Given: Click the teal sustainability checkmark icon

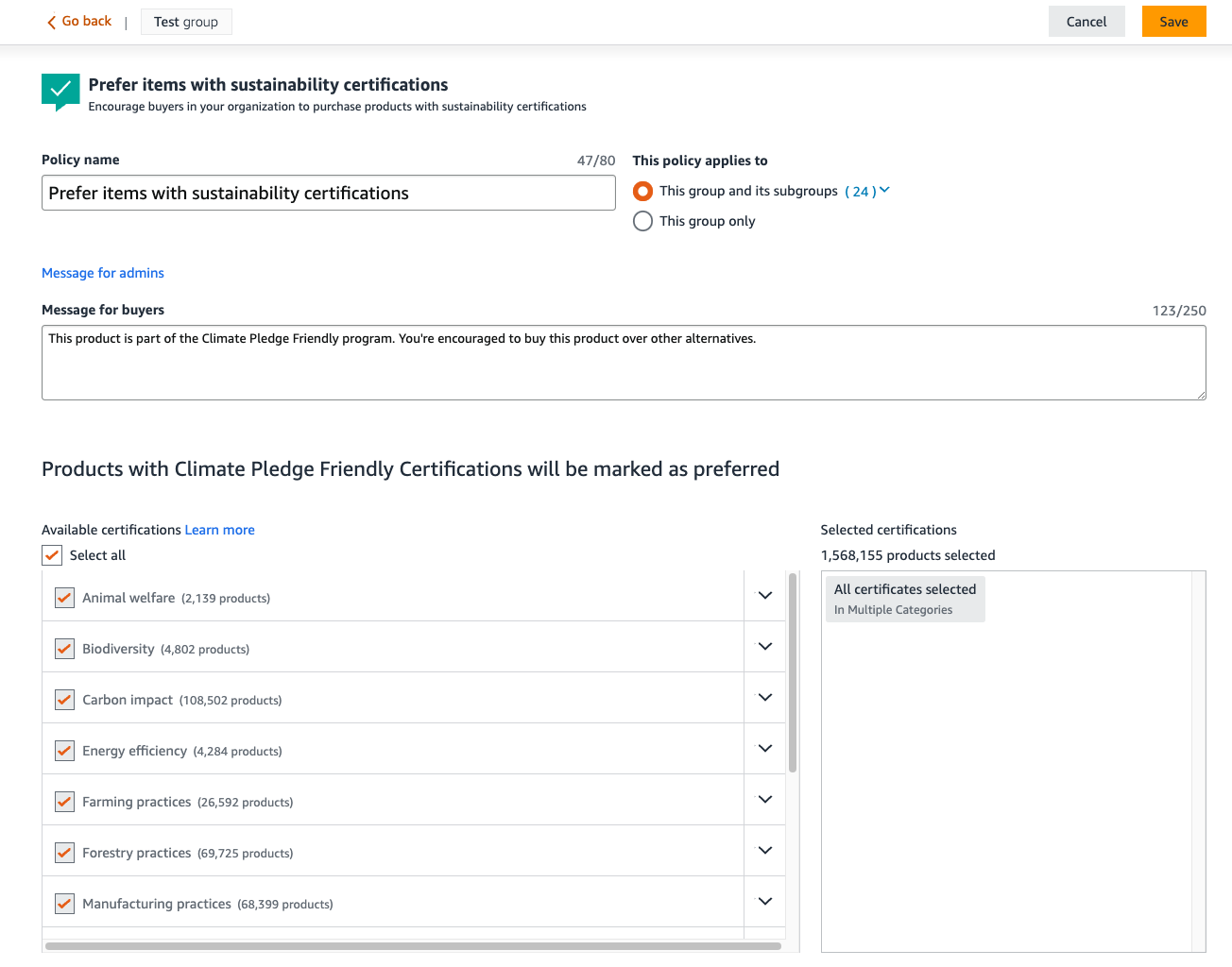Looking at the screenshot, I should coord(60,92).
